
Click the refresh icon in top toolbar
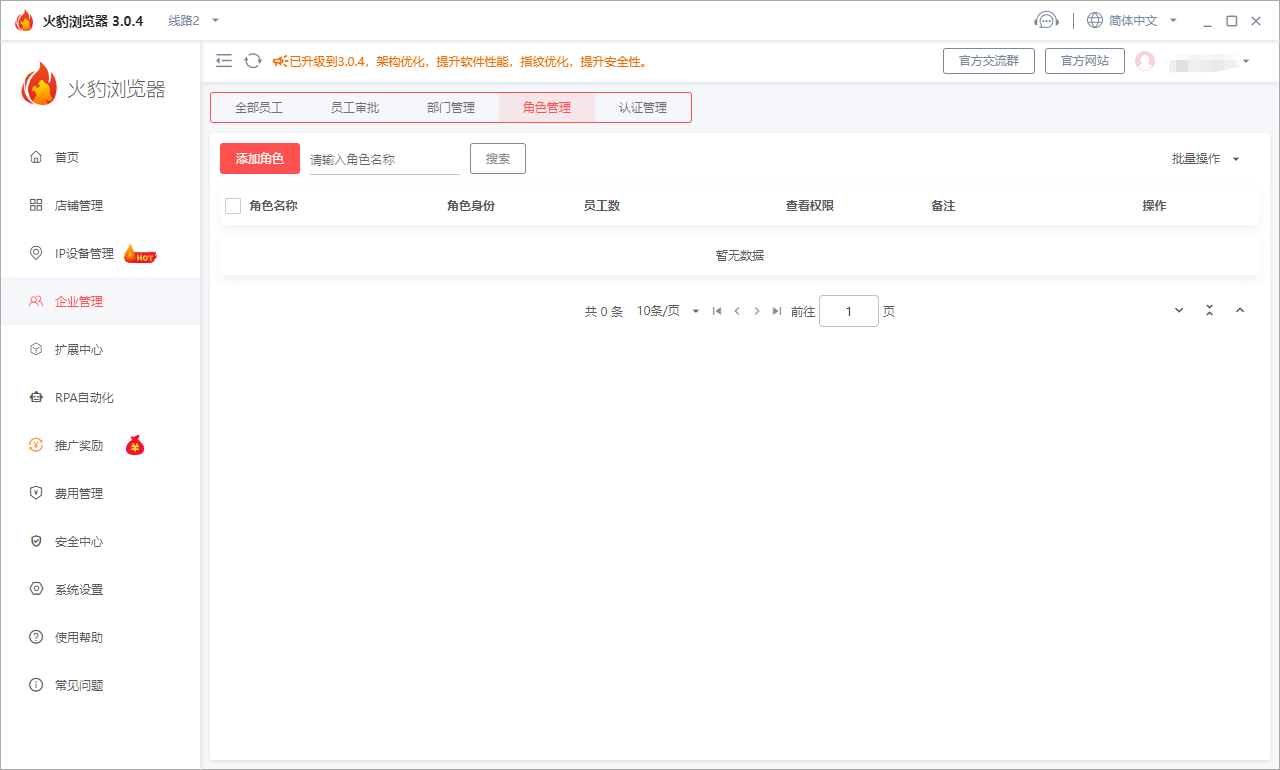(x=253, y=61)
